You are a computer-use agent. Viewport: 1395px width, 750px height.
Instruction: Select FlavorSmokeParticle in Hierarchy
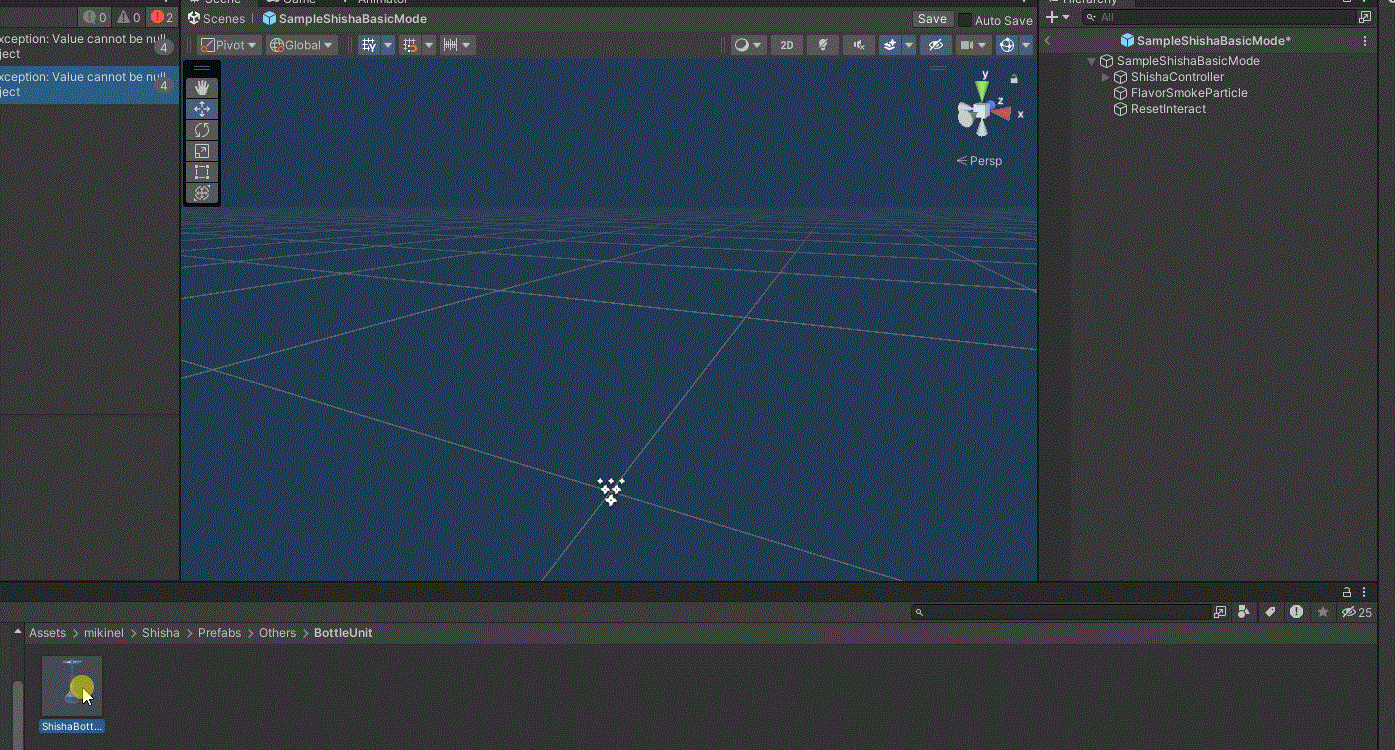[x=1188, y=93]
